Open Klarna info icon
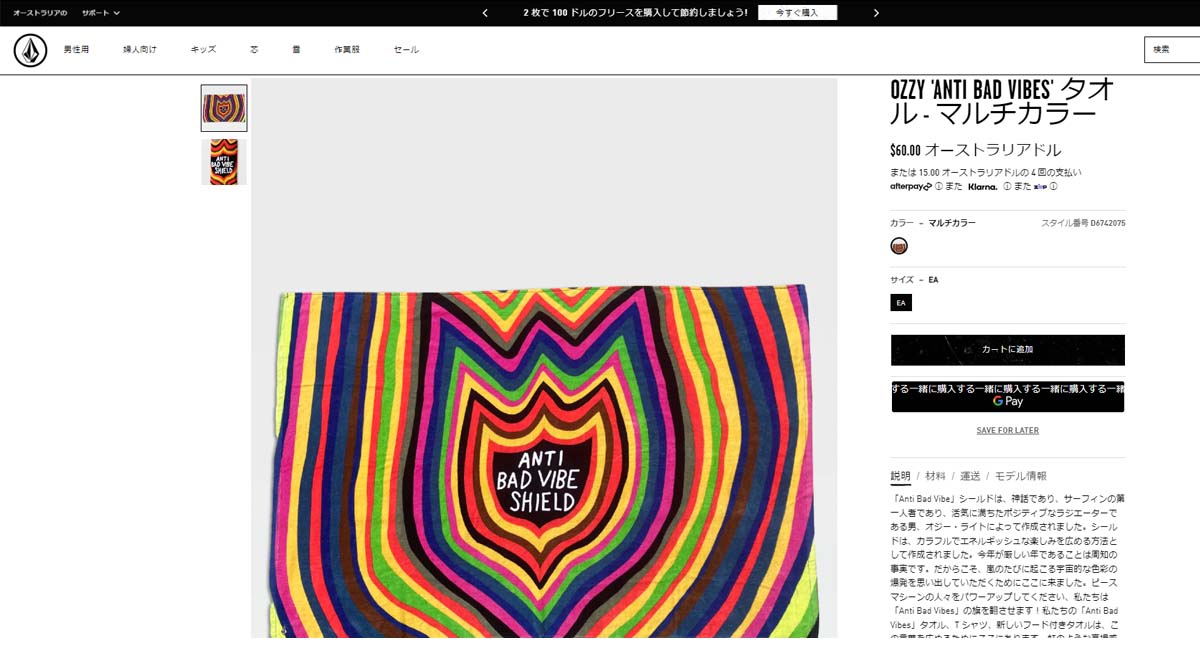This screenshot has width=1200, height=650. 1007,187
